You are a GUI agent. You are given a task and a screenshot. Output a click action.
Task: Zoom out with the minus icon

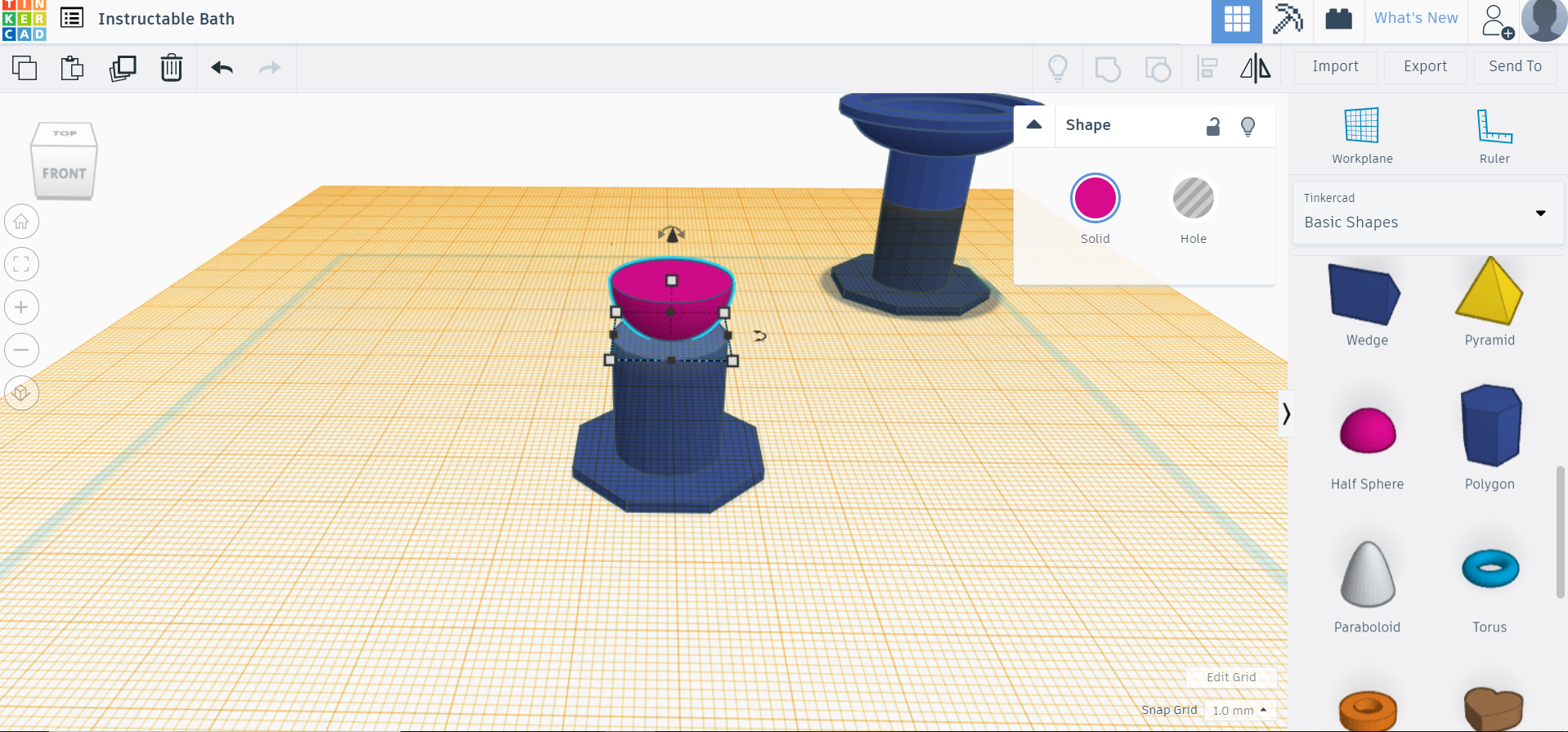click(x=21, y=350)
